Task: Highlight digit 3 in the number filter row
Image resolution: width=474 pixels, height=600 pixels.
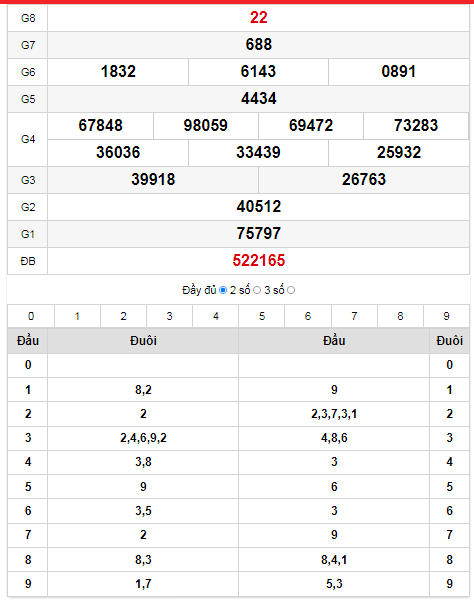Action: 169,316
